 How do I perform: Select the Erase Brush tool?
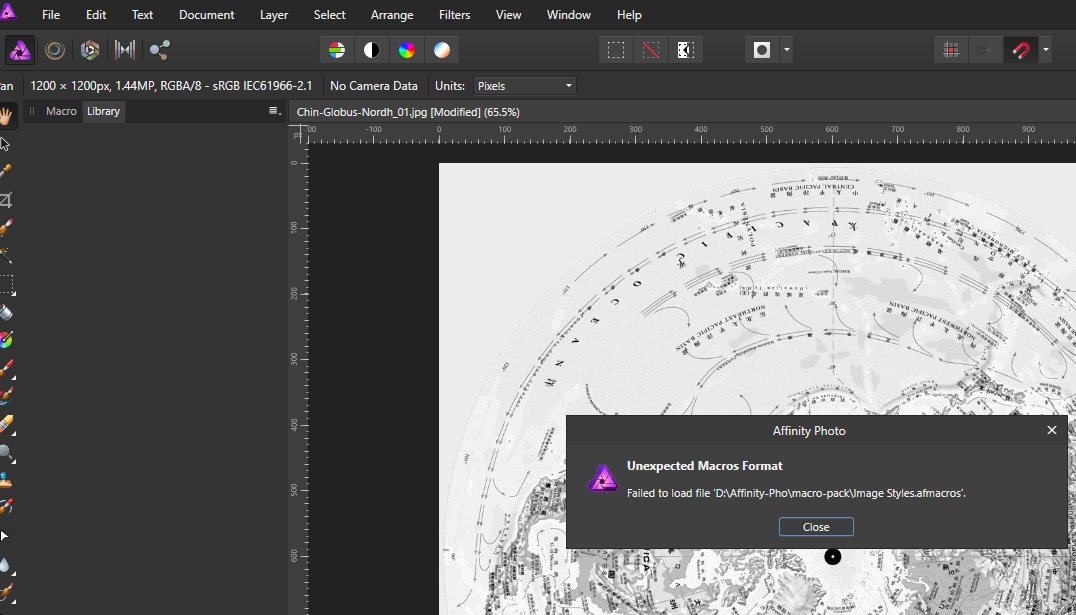tap(6, 425)
